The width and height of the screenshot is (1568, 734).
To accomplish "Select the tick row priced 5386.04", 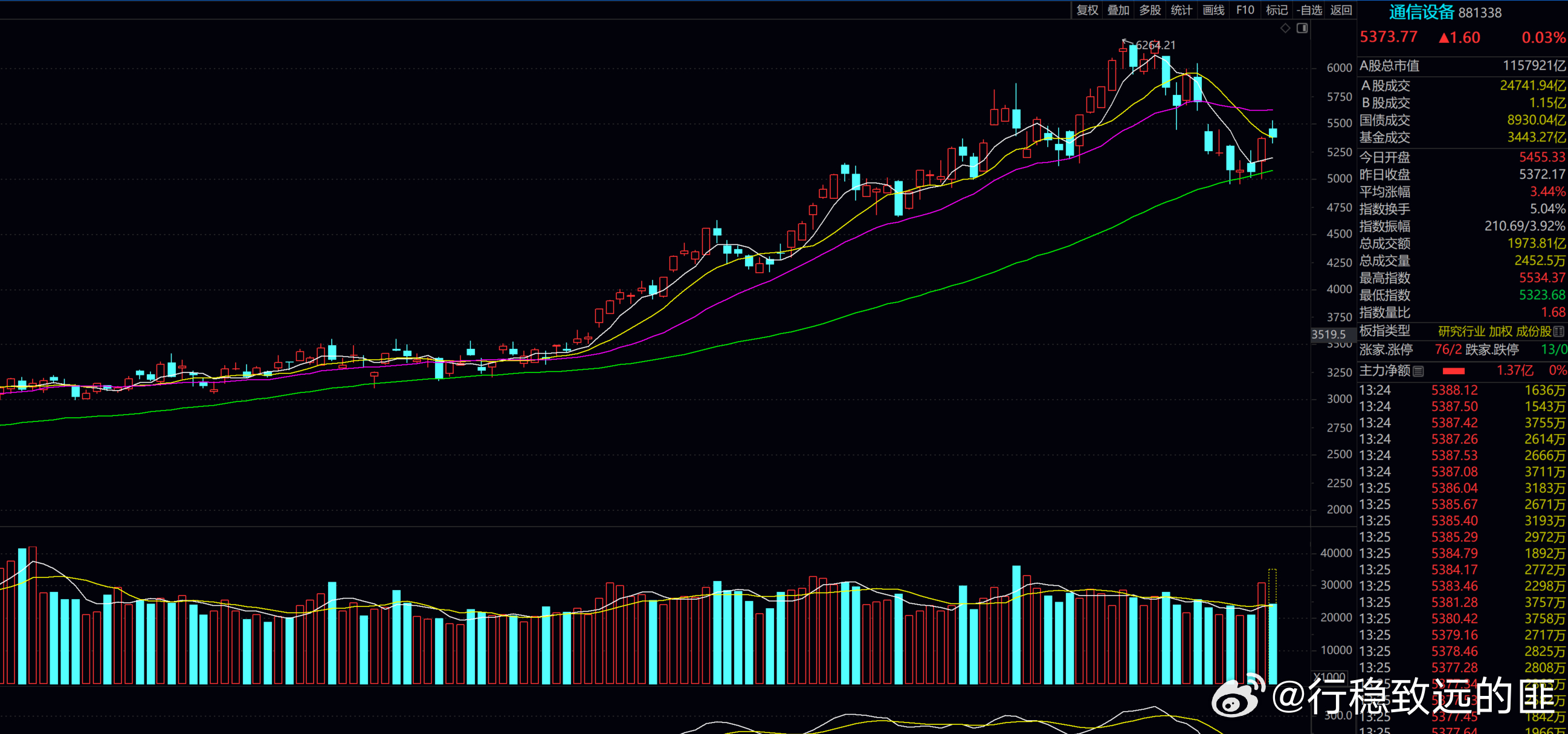I will click(1462, 488).
